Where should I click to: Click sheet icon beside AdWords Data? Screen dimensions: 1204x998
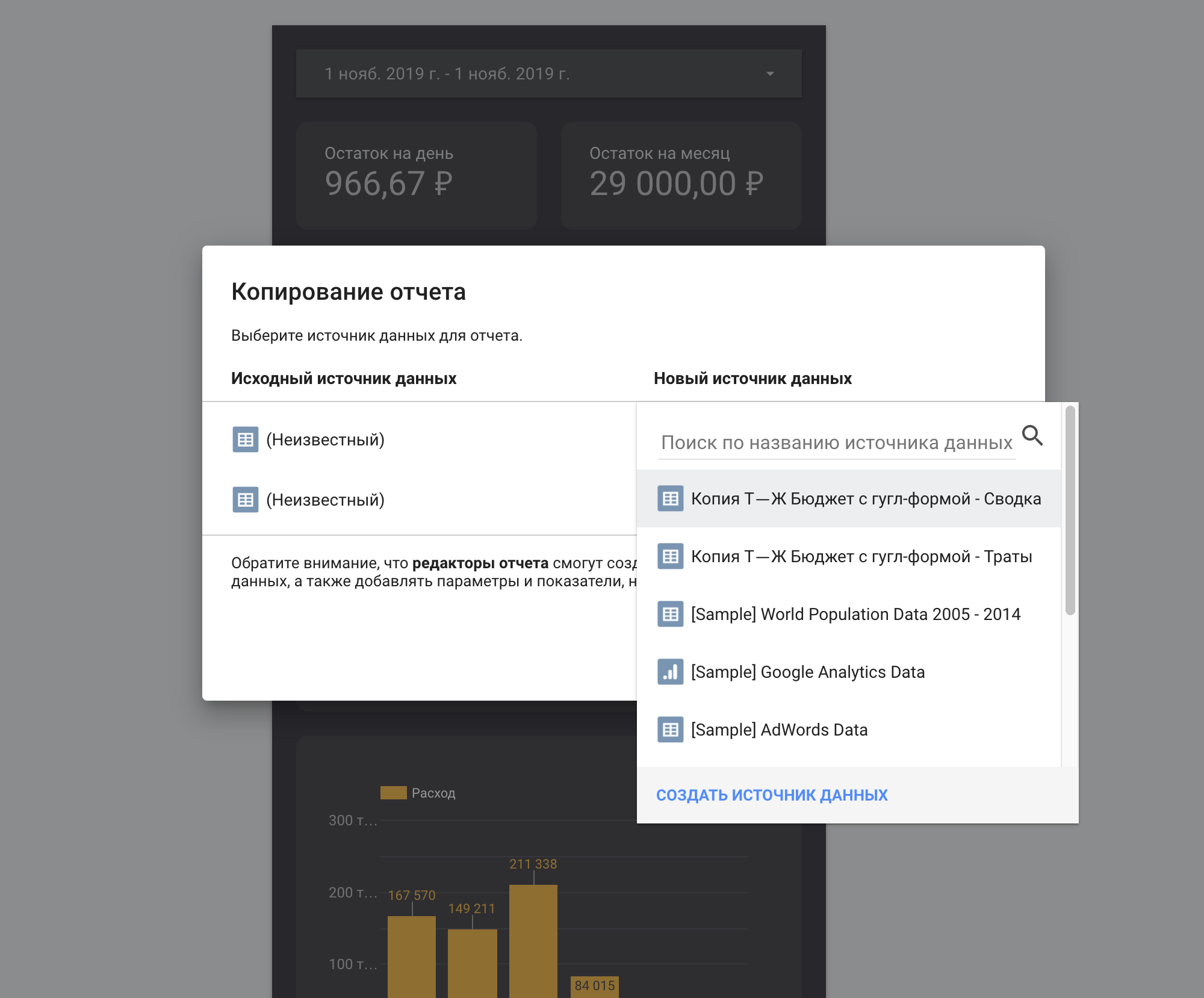coord(670,730)
